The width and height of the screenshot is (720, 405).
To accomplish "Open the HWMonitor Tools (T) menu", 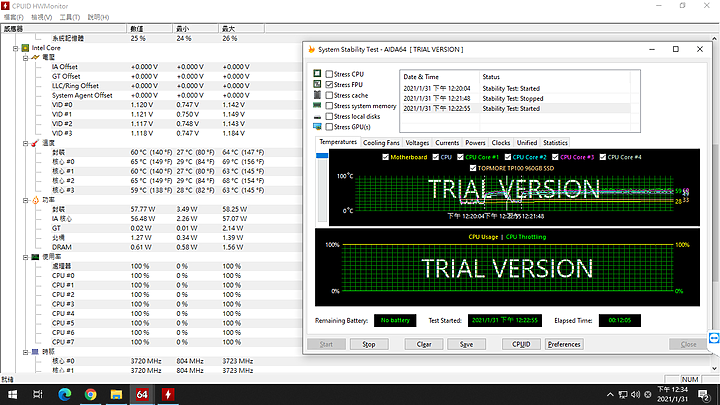I will [69, 17].
